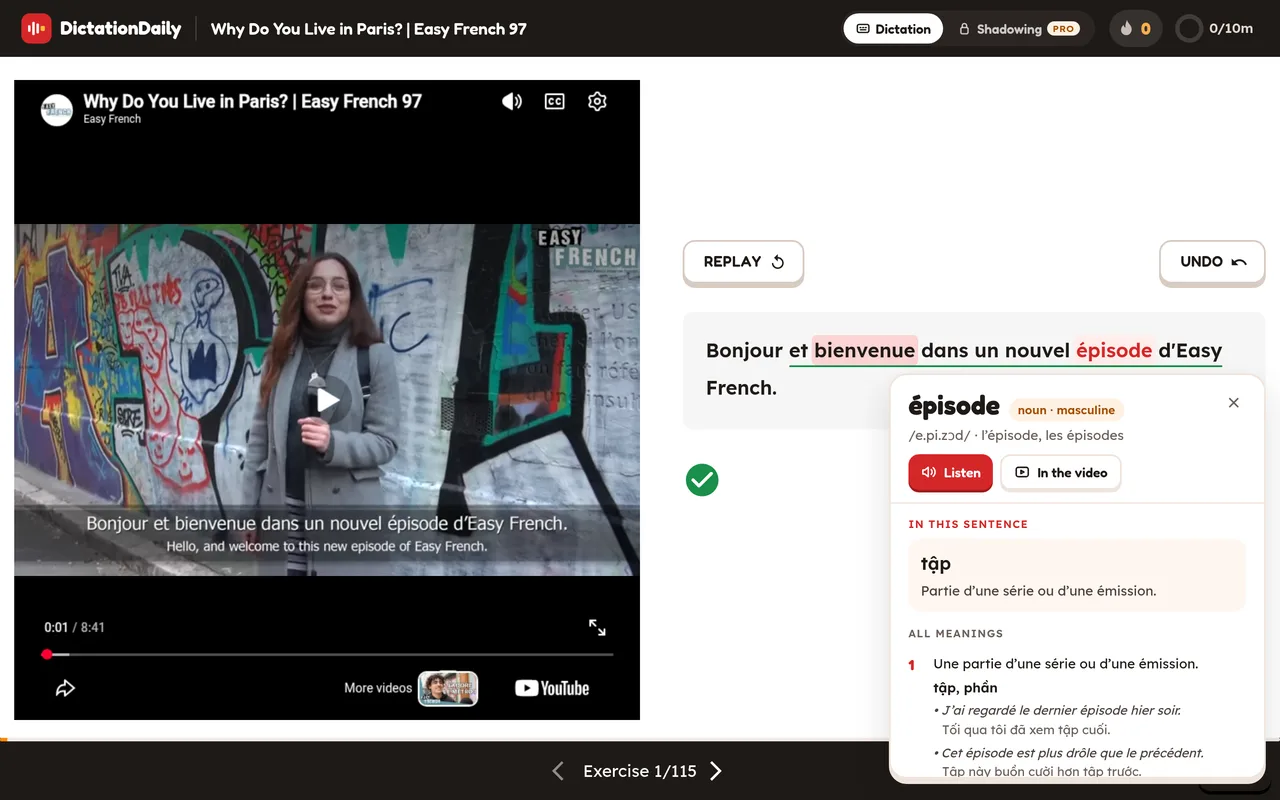Click d'Easy in the dictation sentence
This screenshot has height=800, width=1280.
(x=1190, y=351)
